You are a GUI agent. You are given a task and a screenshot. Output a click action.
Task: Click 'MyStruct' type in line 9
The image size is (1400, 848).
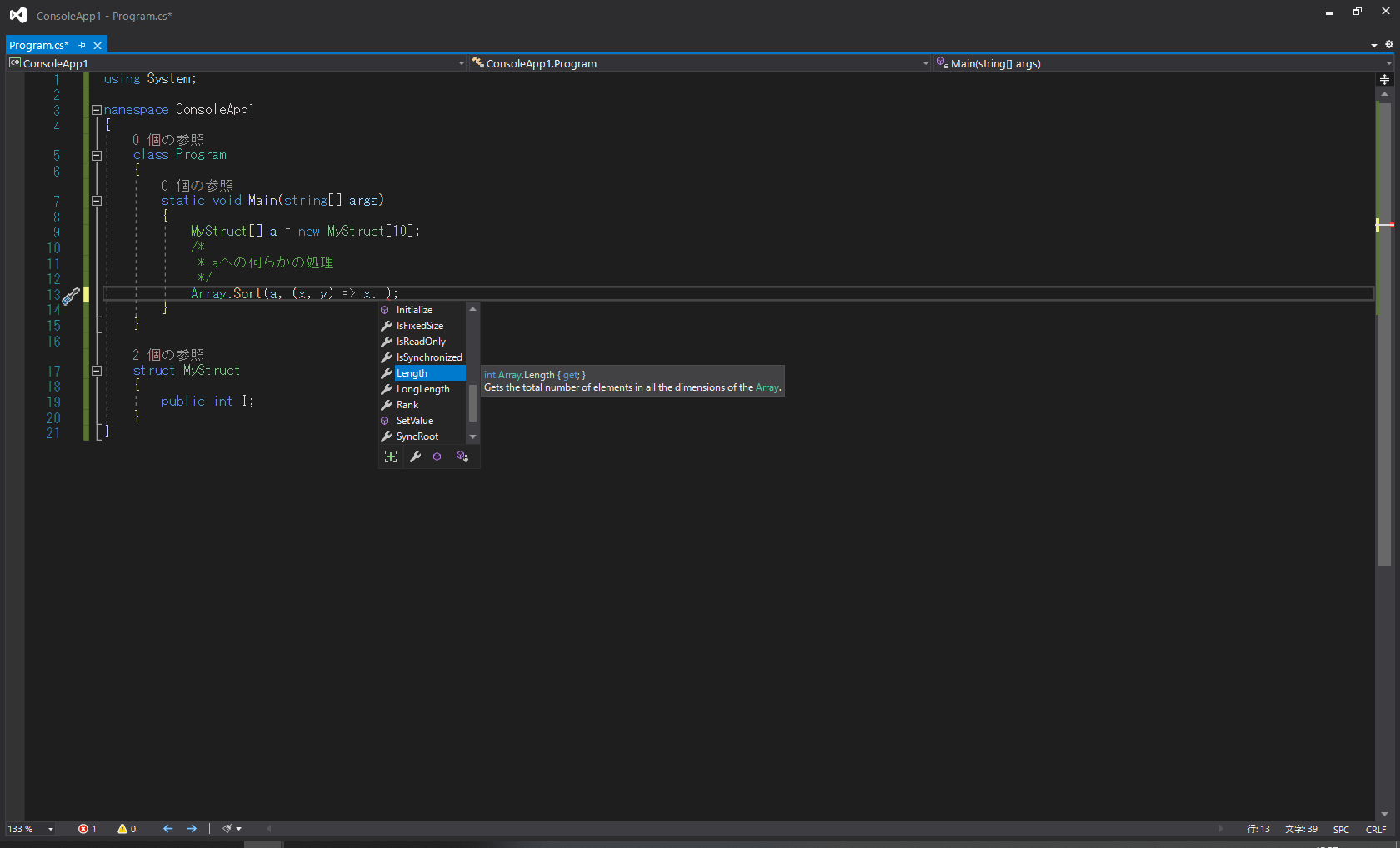[x=218, y=232]
